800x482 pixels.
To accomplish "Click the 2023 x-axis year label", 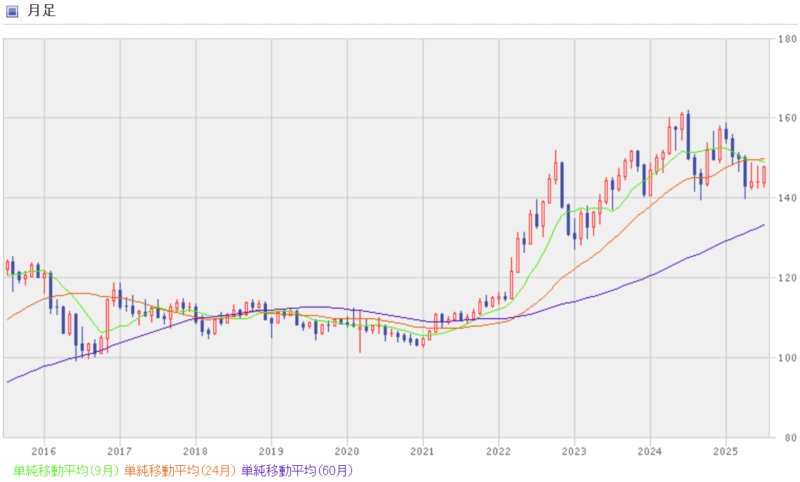I will pos(574,451).
